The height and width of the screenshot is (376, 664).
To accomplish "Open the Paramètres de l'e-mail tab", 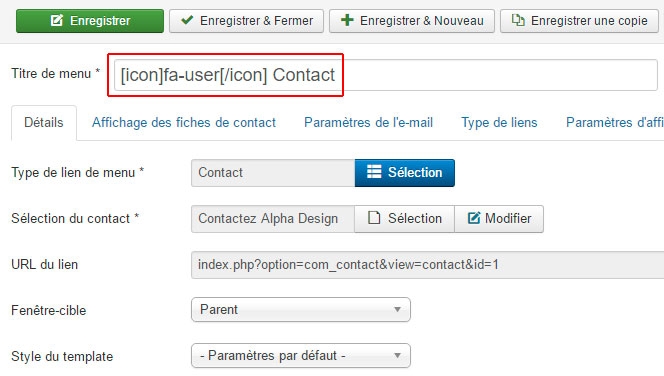I will (368, 123).
